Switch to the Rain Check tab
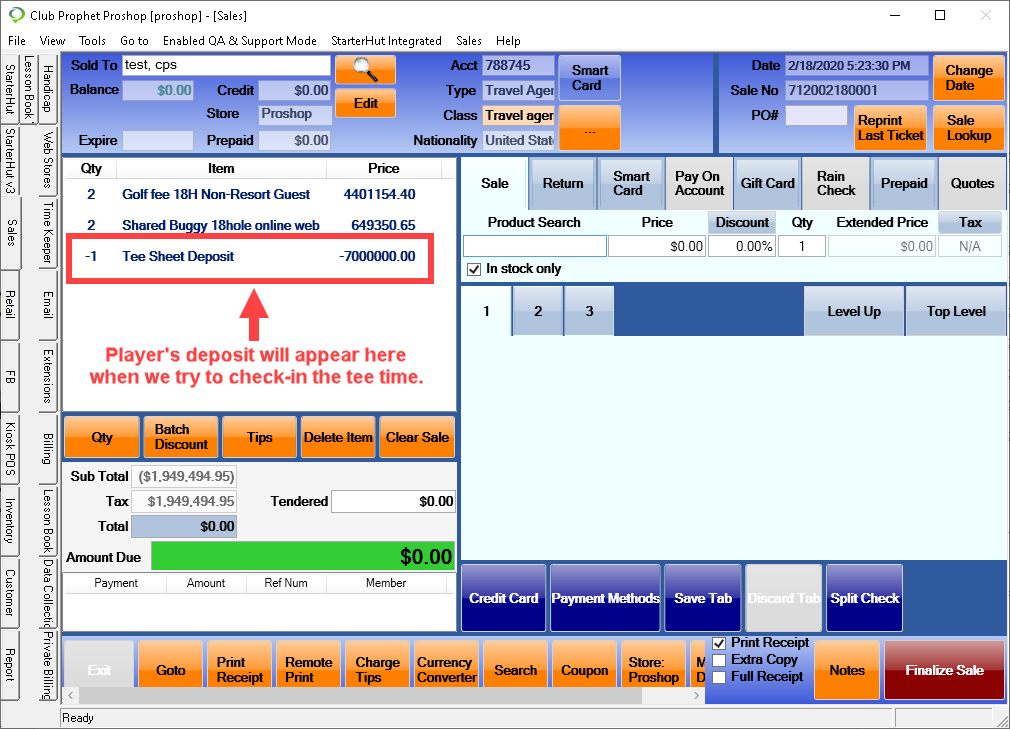This screenshot has width=1010, height=729. [836, 184]
